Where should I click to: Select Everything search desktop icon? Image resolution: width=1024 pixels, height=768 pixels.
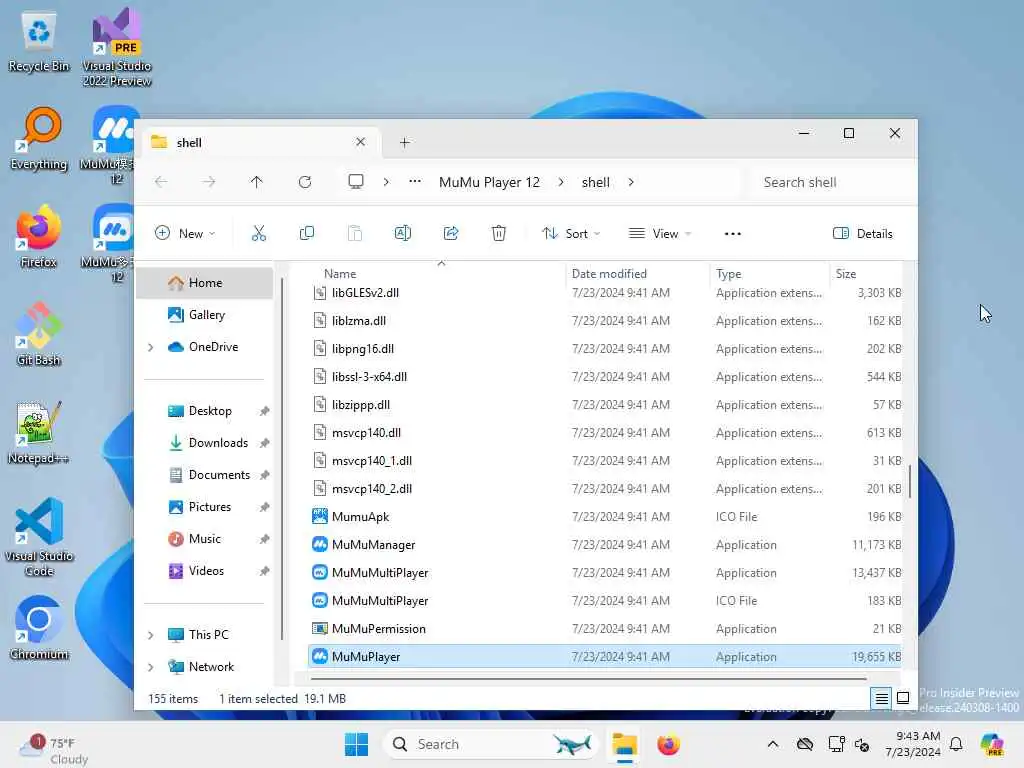click(x=39, y=139)
